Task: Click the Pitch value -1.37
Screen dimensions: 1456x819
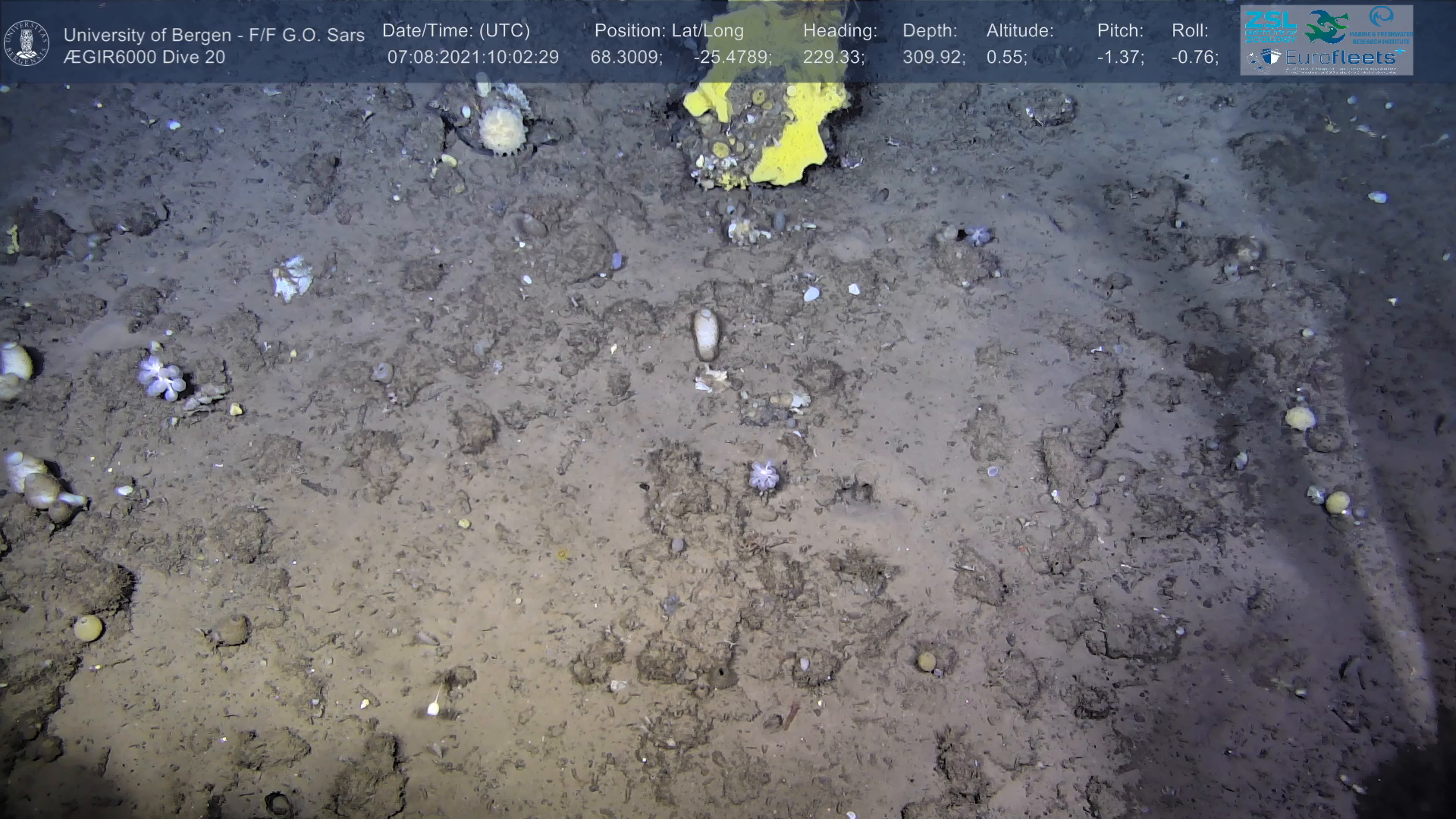Action: [1120, 58]
